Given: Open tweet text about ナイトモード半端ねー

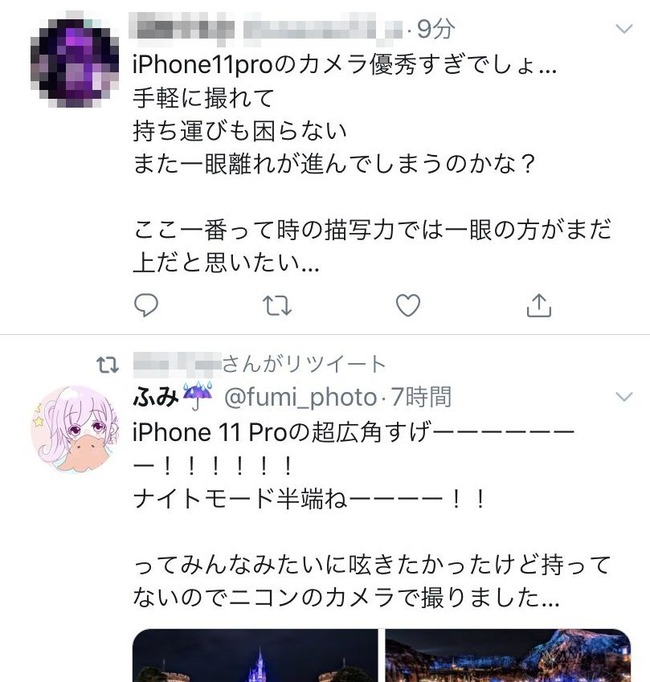Looking at the screenshot, I should pyautogui.click(x=309, y=498).
